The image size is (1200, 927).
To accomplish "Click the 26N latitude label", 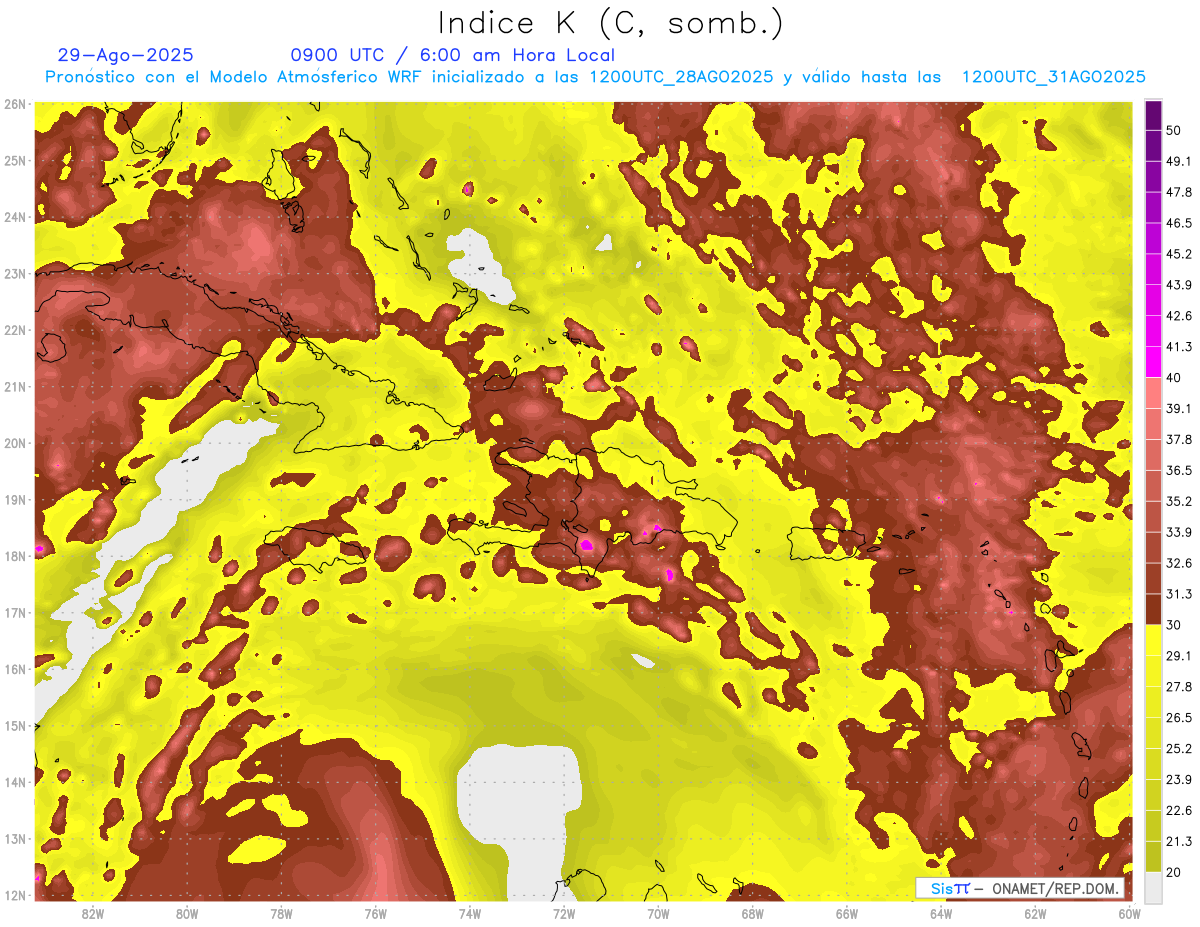I will tap(15, 104).
